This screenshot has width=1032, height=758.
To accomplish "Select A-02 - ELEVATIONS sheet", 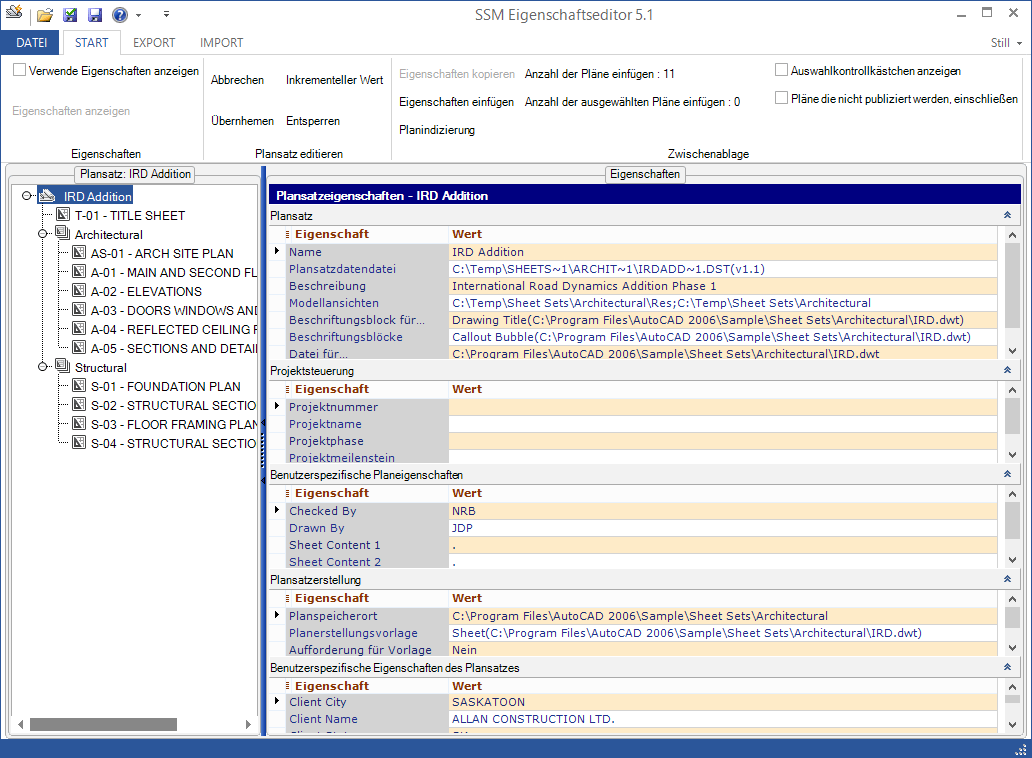I will [x=146, y=291].
